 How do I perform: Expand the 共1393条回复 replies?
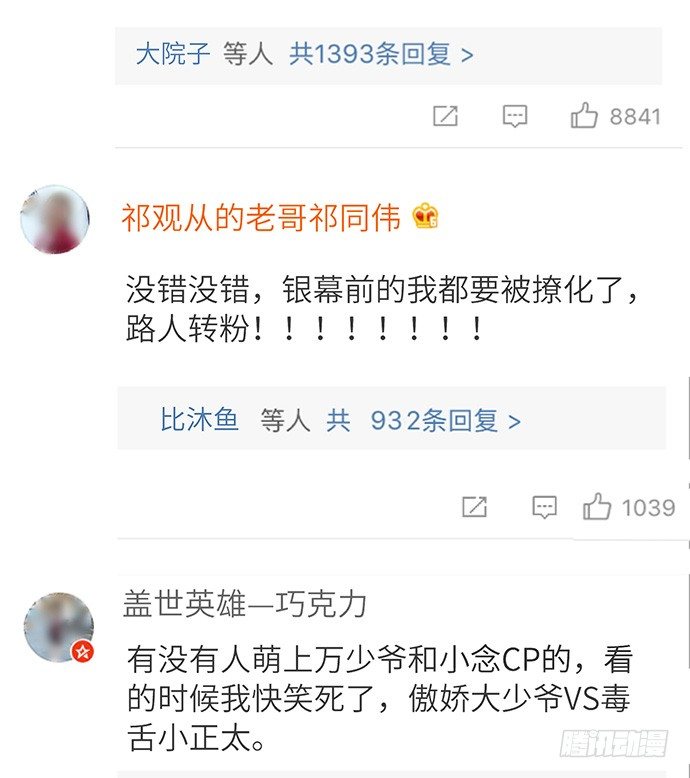[381, 54]
